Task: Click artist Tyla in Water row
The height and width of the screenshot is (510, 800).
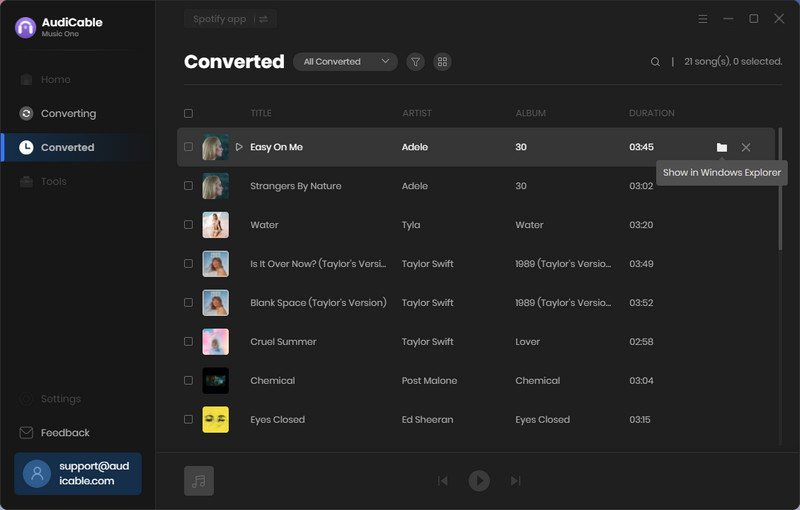Action: coord(411,225)
